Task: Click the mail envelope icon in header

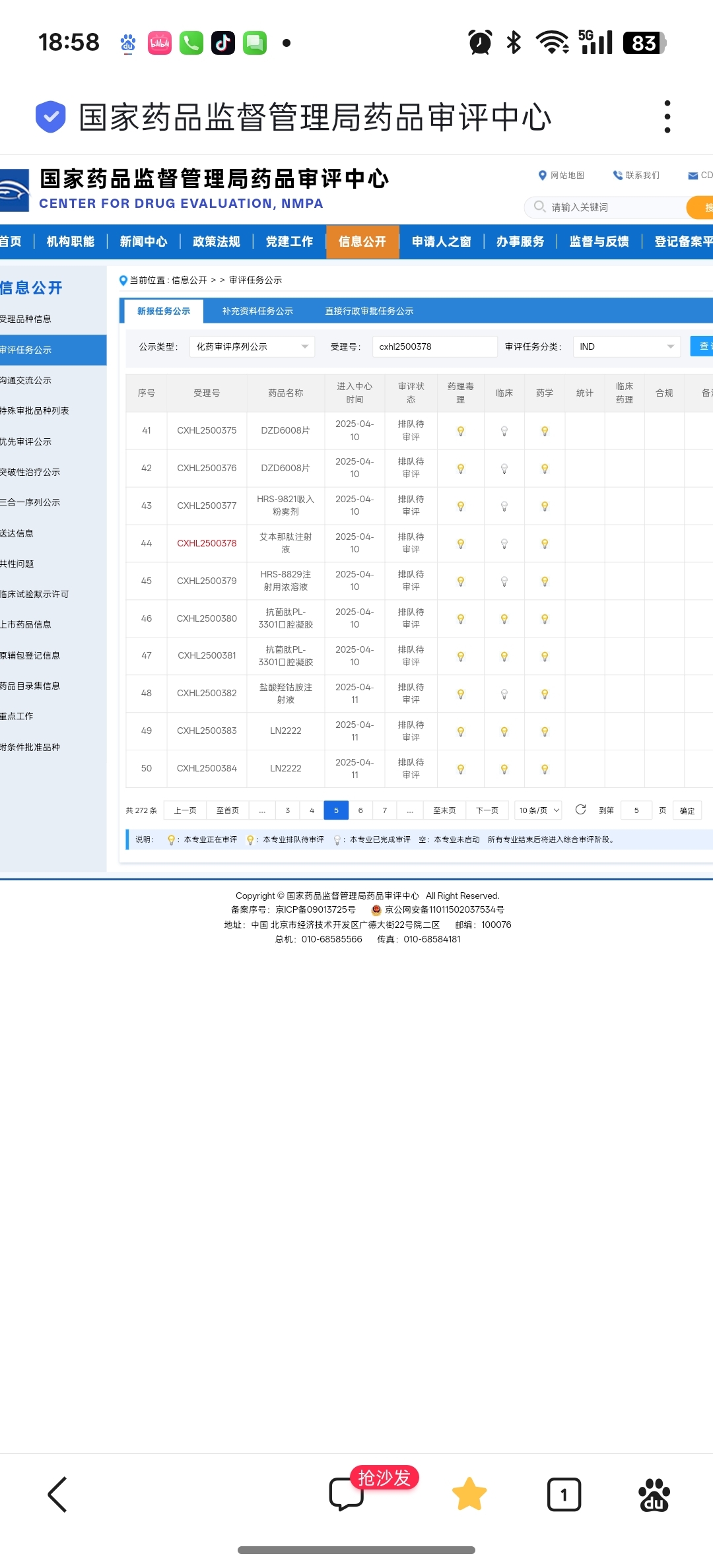Action: coord(693,176)
